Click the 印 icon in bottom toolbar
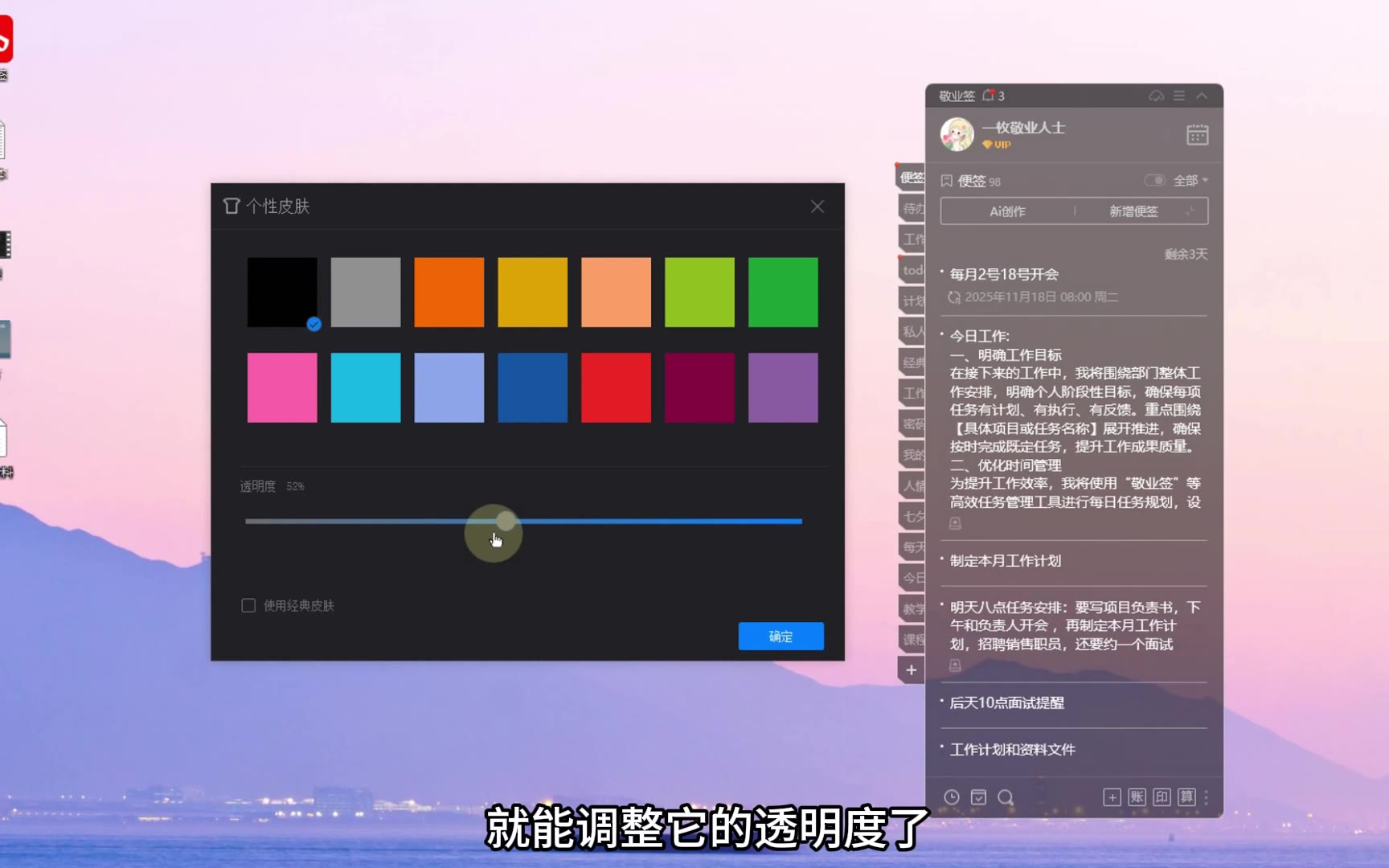The image size is (1389, 868). tap(1162, 796)
